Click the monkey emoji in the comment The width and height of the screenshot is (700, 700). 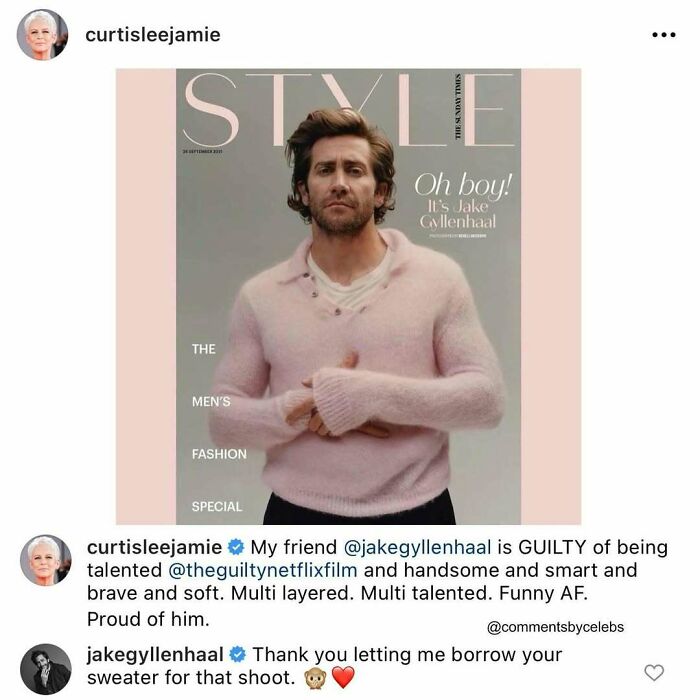coord(315,679)
